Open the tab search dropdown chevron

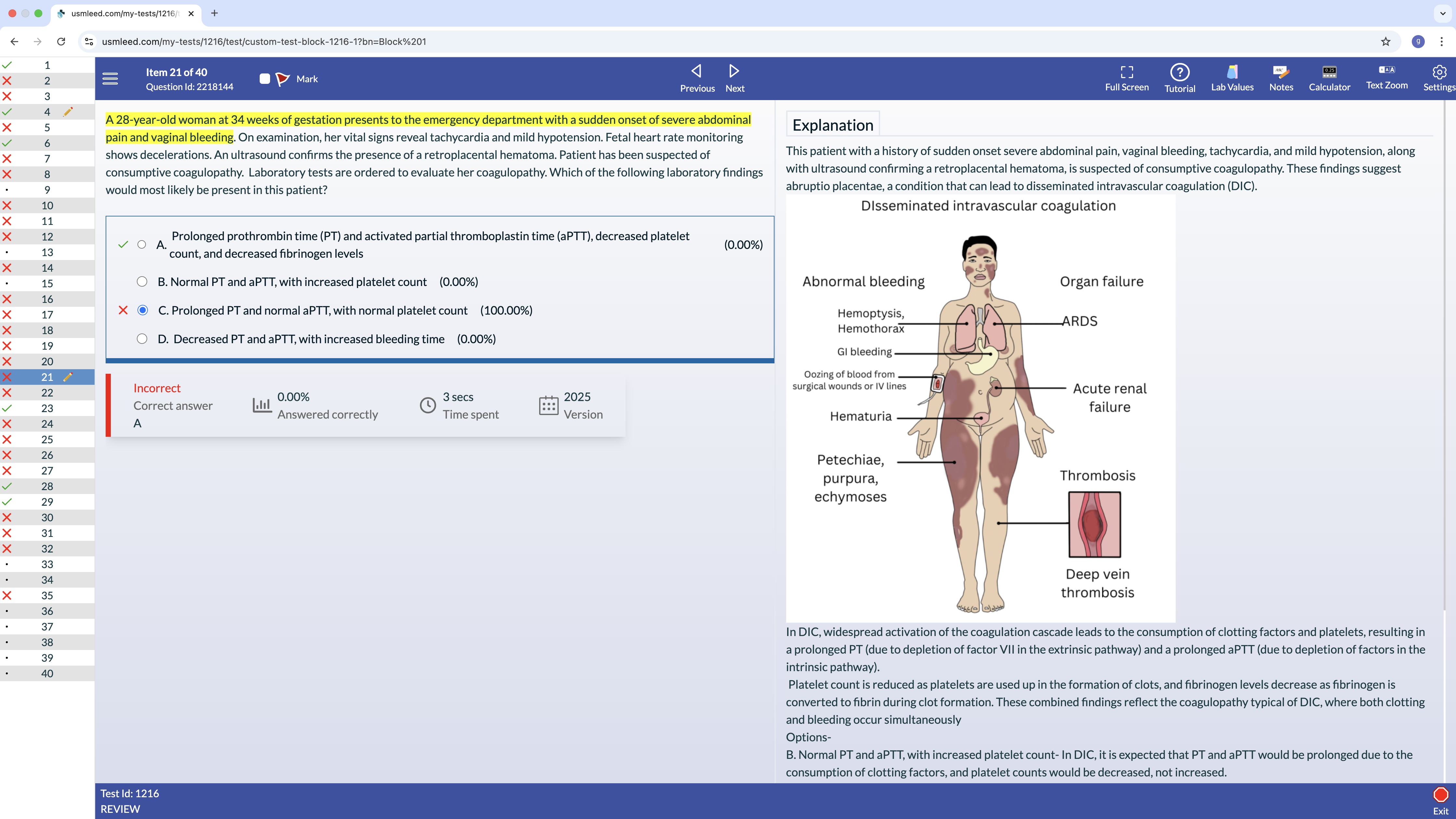coord(1442,13)
